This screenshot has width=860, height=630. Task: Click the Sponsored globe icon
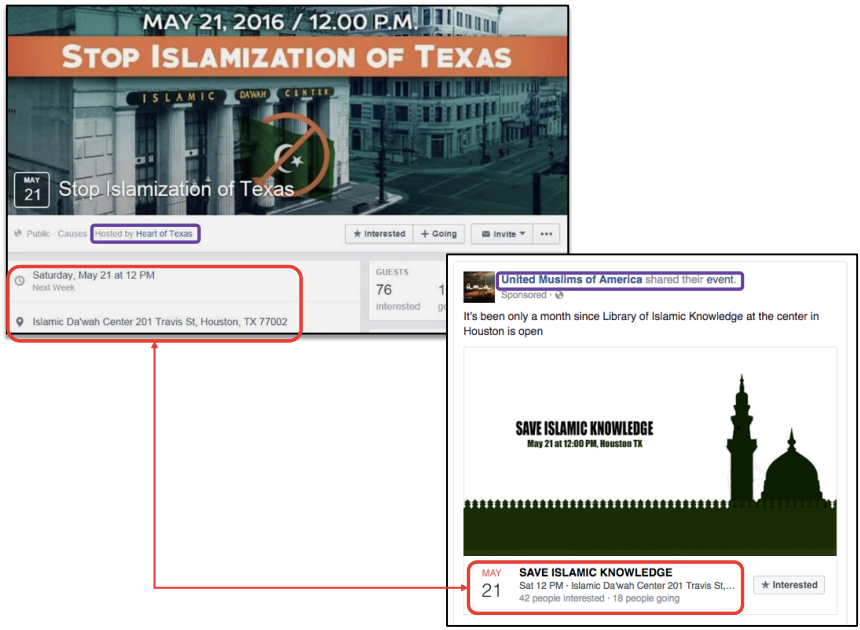(559, 295)
